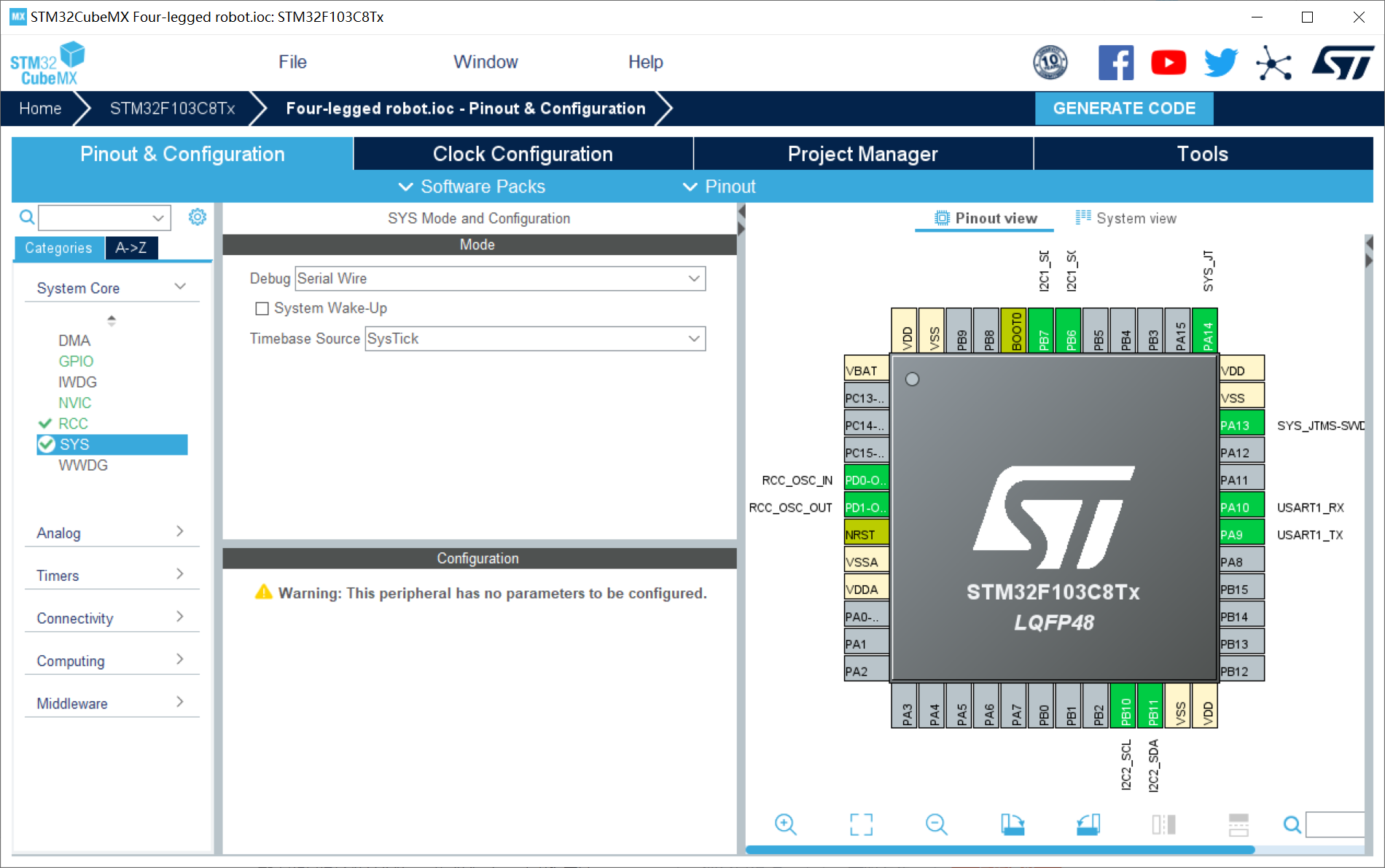
Task: Open the Debug mode dropdown
Action: tap(500, 278)
